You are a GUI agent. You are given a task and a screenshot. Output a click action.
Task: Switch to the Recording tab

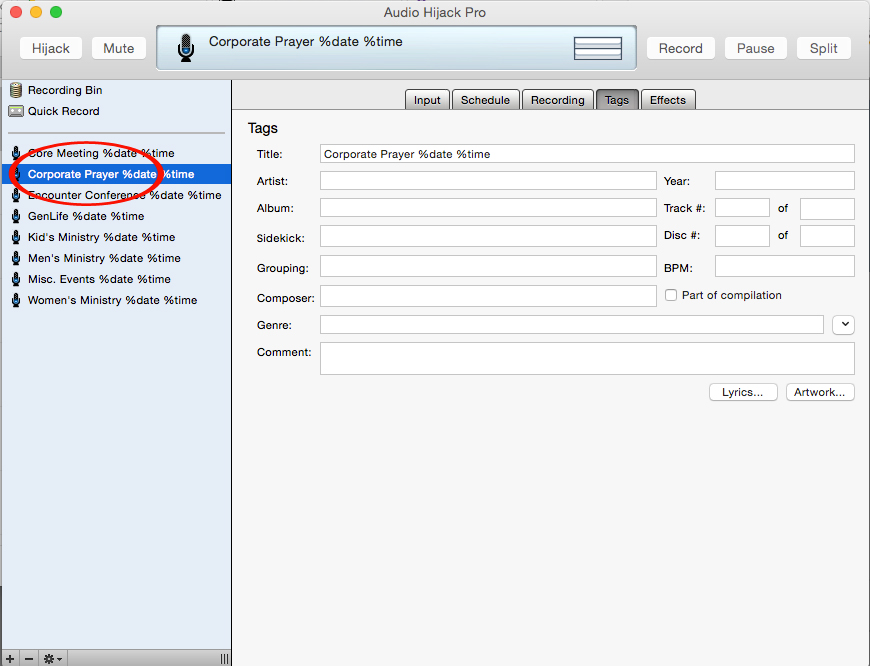coord(558,100)
